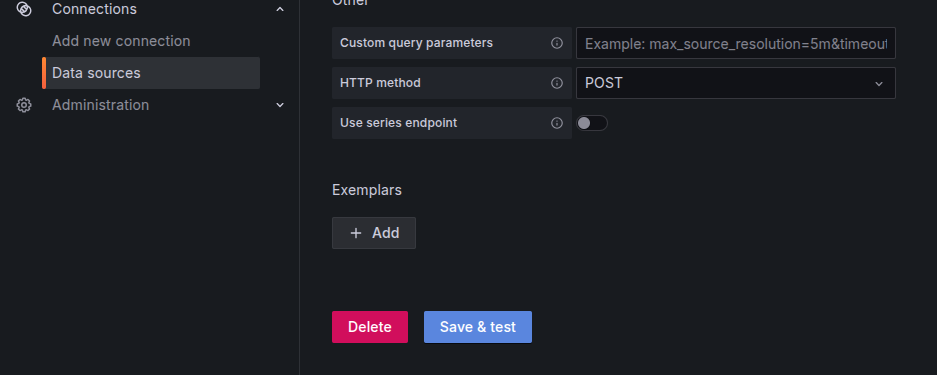The height and width of the screenshot is (375, 937).
Task: Click the Connections link icon in sidebar
Action: pos(23,9)
